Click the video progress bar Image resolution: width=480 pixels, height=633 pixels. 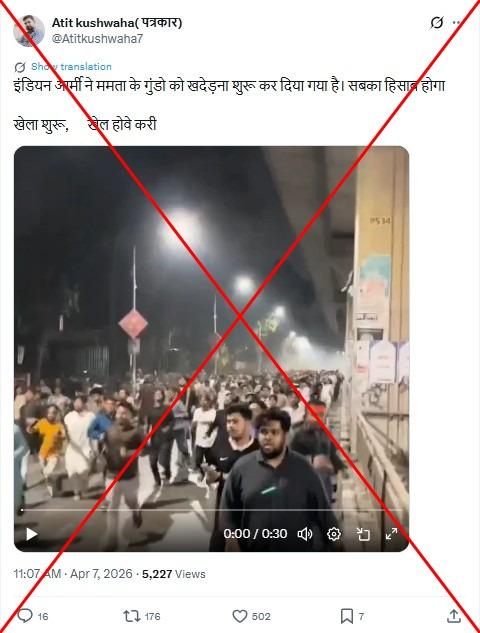tap(212, 510)
